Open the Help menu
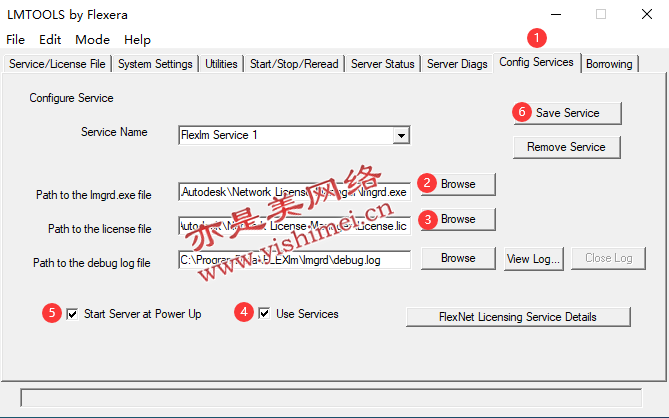This screenshot has width=669, height=418. tap(137, 40)
